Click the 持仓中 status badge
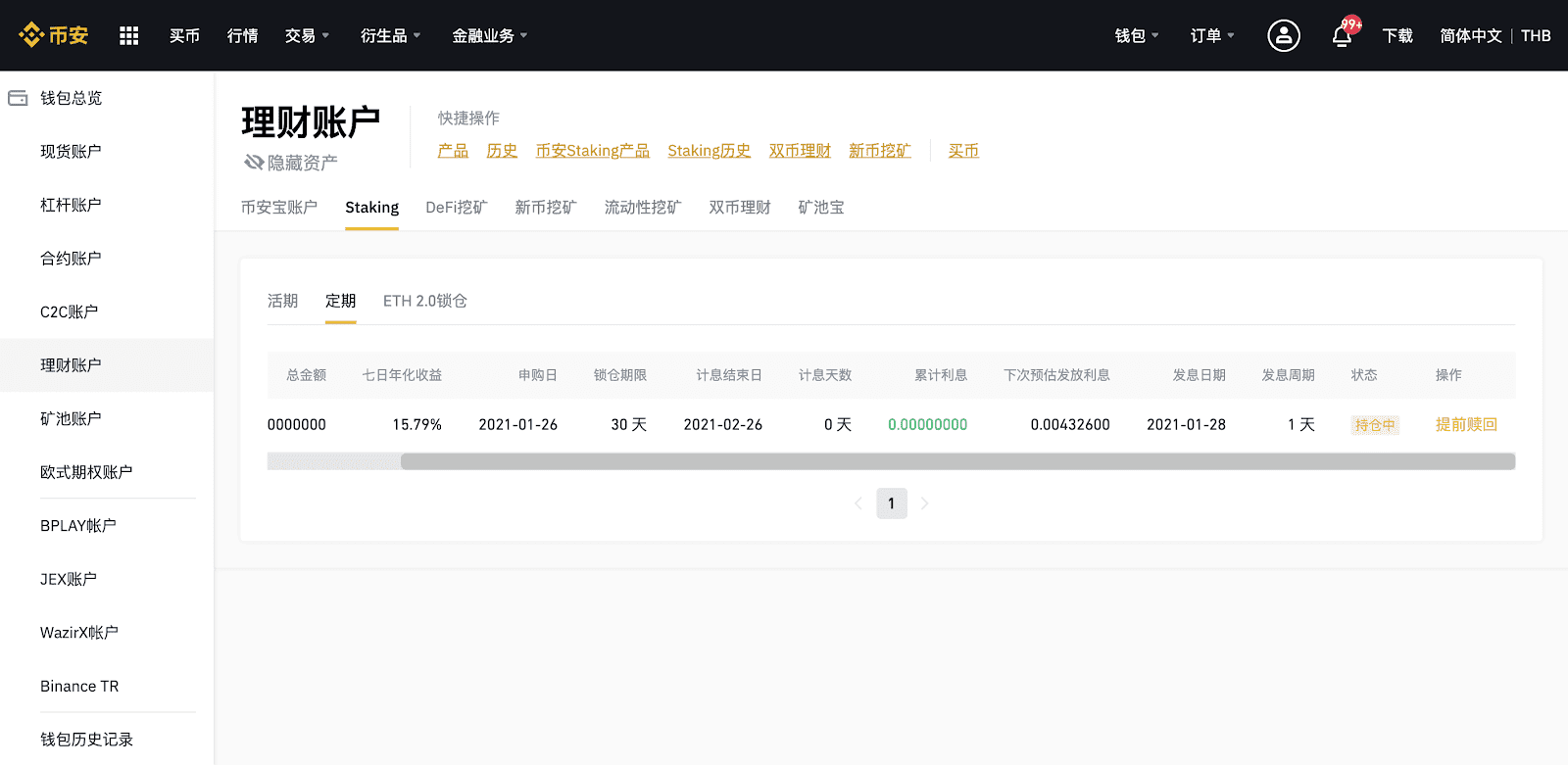 [1375, 425]
